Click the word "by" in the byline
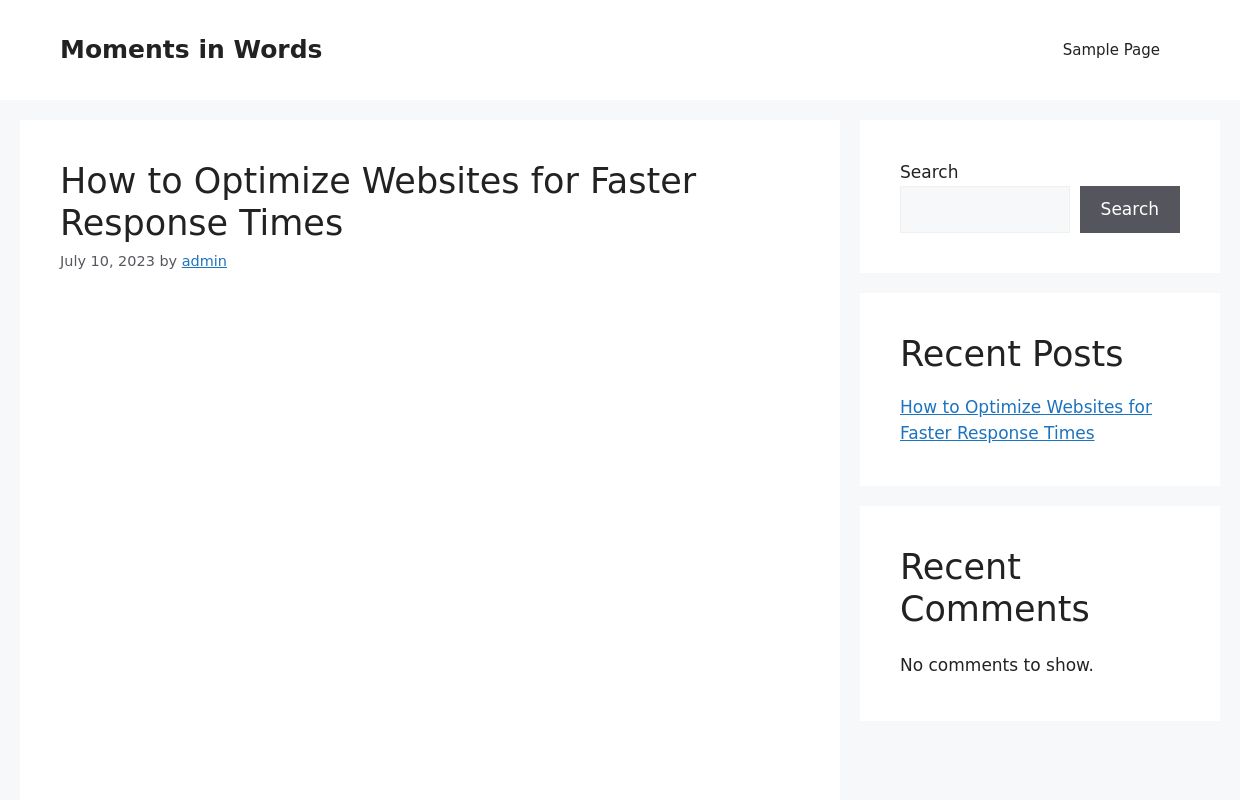This screenshot has height=800, width=1240. [x=168, y=261]
